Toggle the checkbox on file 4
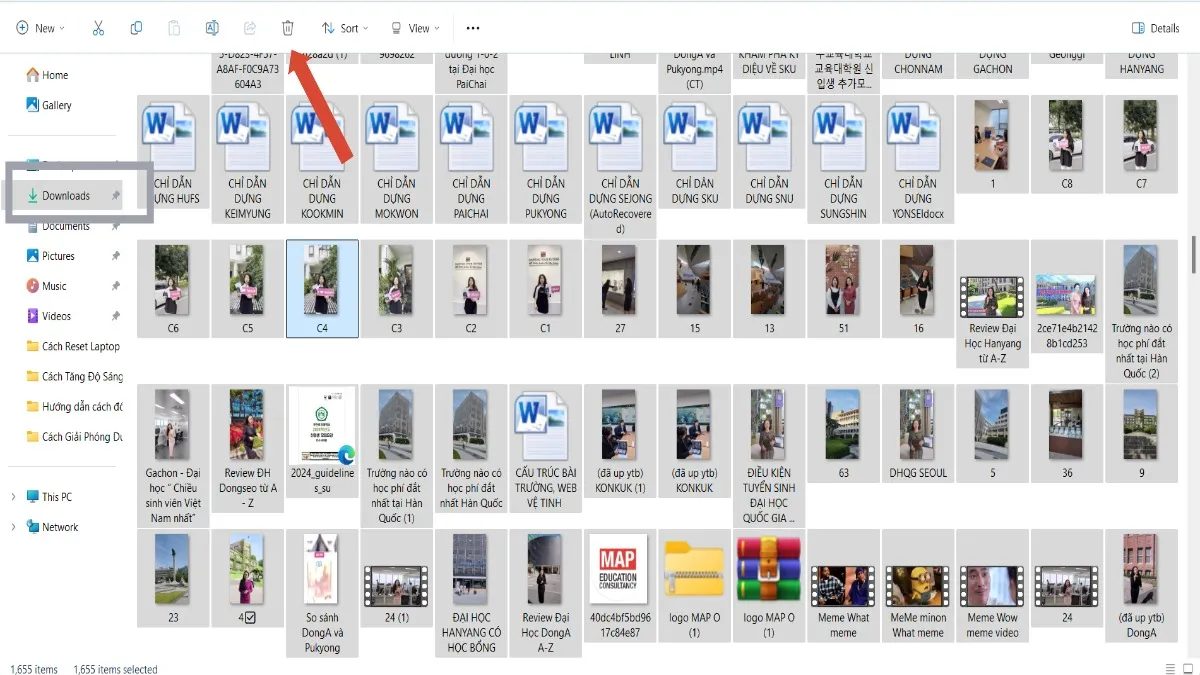Image resolution: width=1200 pixels, height=675 pixels. [x=250, y=617]
